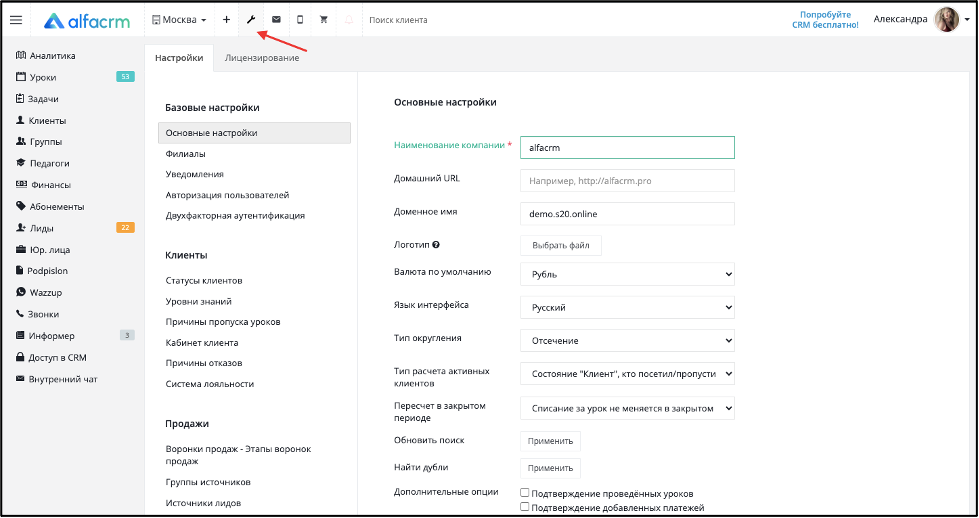Image resolution: width=979 pixels, height=518 pixels.
Task: Open the wrench settings icon in top bar
Action: tap(251, 19)
